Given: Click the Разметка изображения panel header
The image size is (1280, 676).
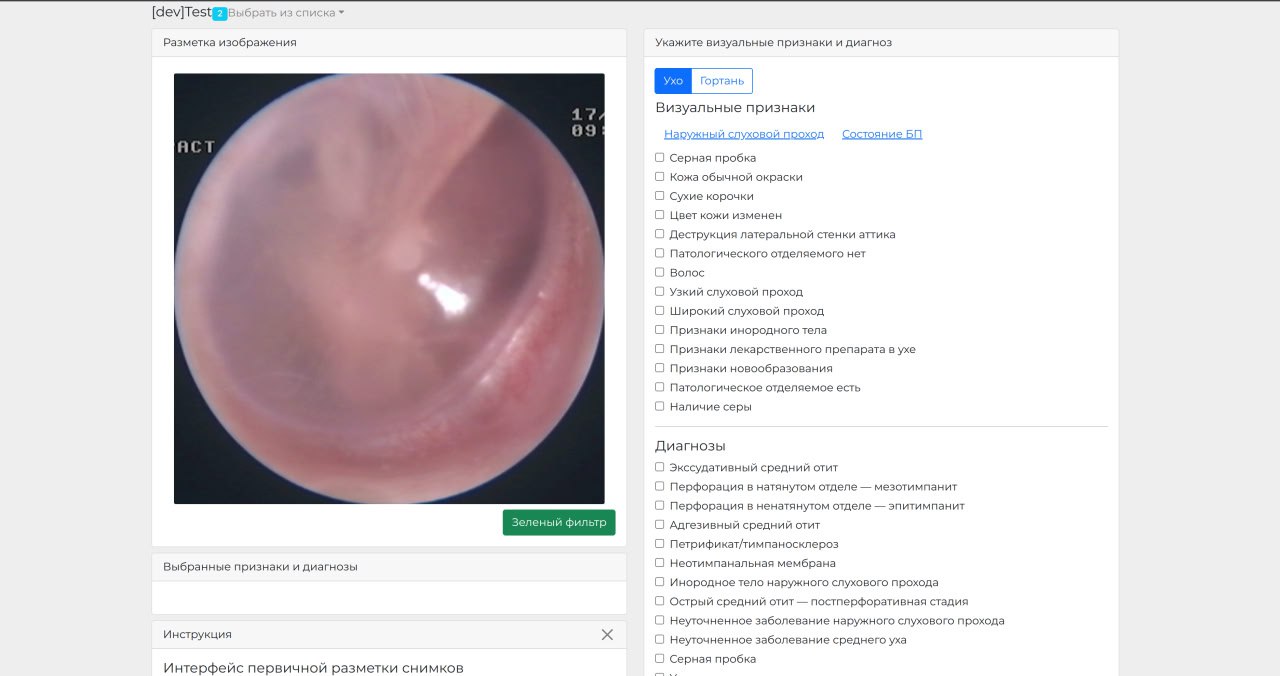Looking at the screenshot, I should (x=389, y=42).
